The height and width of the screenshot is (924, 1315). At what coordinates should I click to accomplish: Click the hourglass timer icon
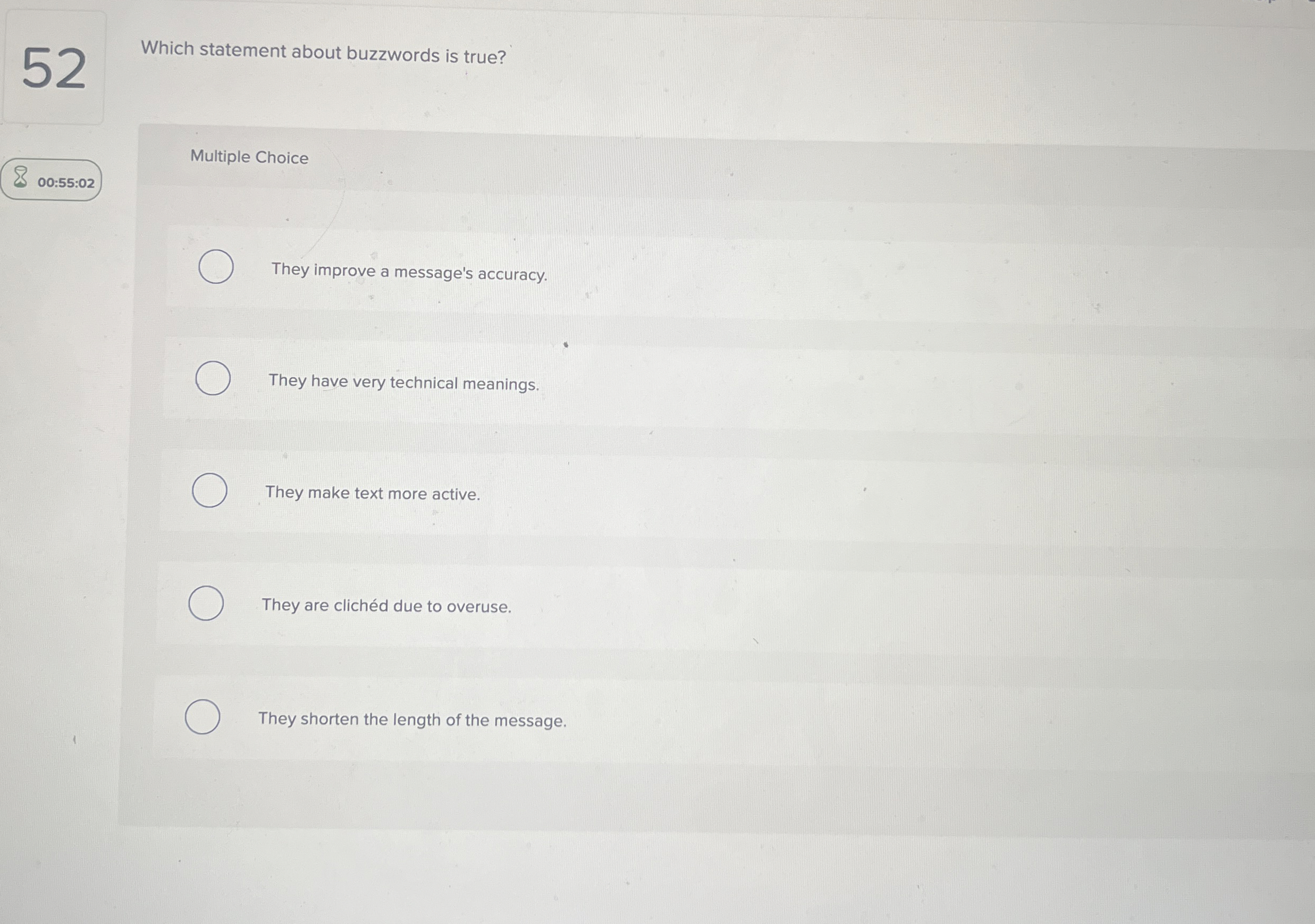(21, 179)
